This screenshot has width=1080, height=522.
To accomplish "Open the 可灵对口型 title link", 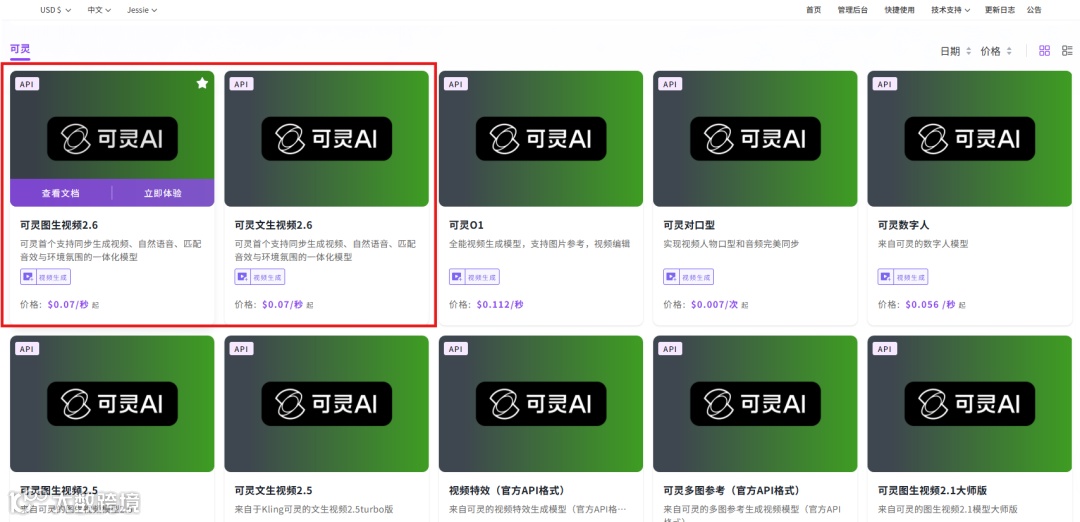I will [x=689, y=225].
